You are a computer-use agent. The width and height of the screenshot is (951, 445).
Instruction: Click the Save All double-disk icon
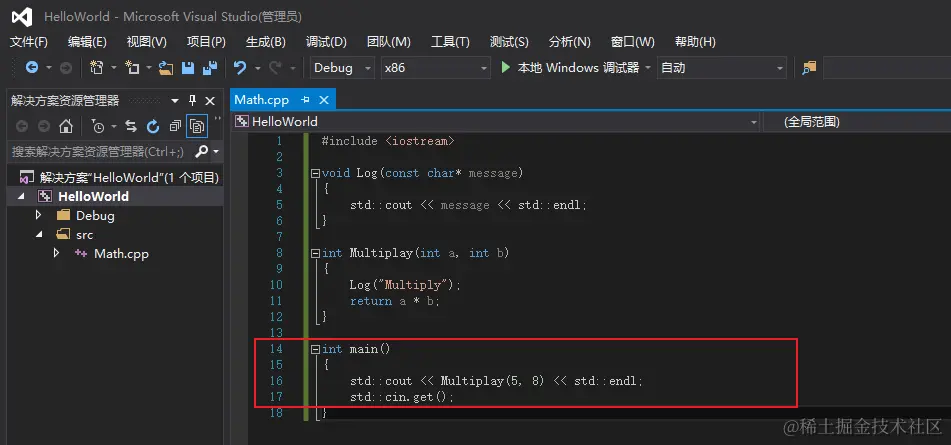pyautogui.click(x=210, y=68)
